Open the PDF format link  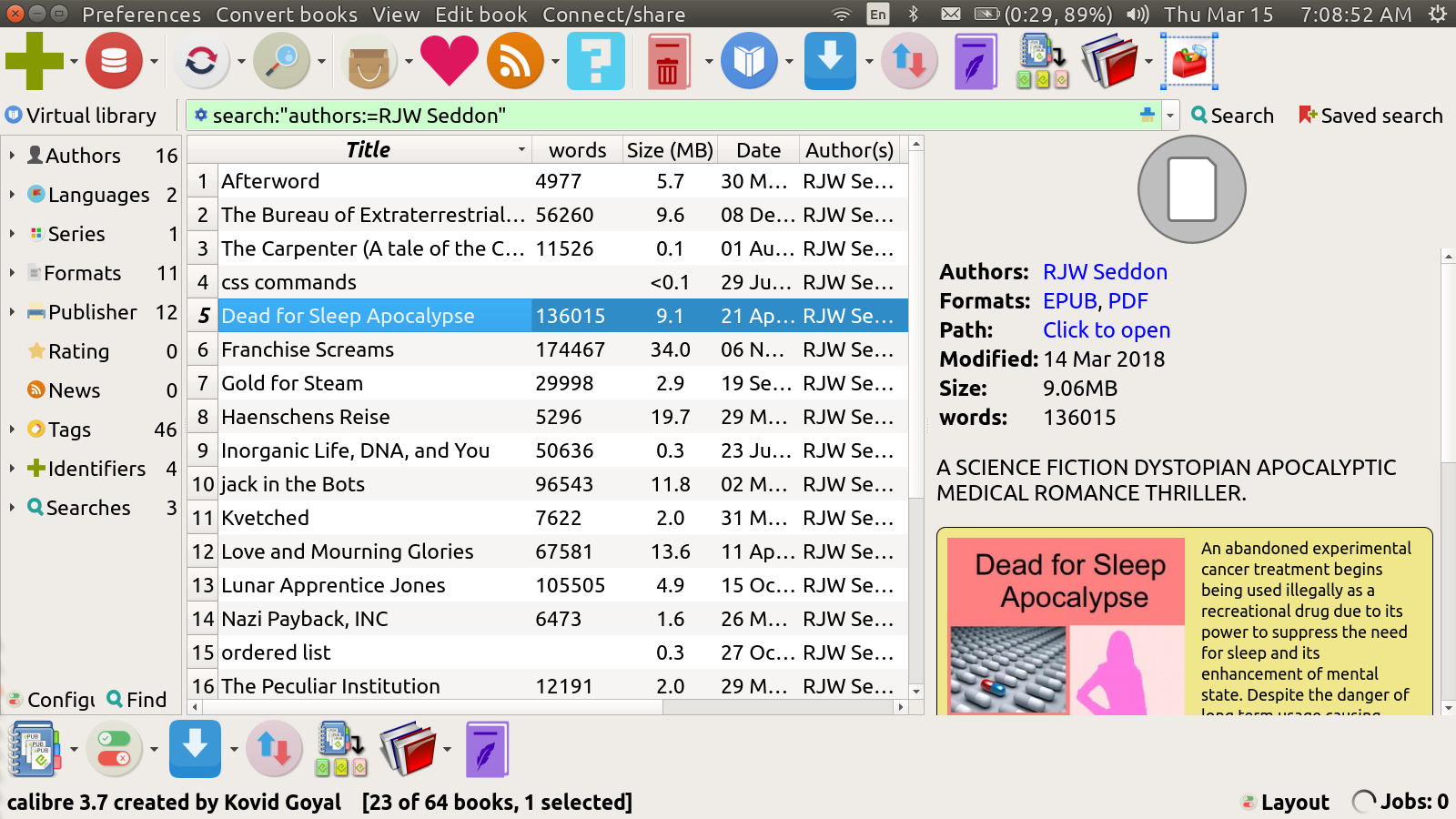point(1127,301)
